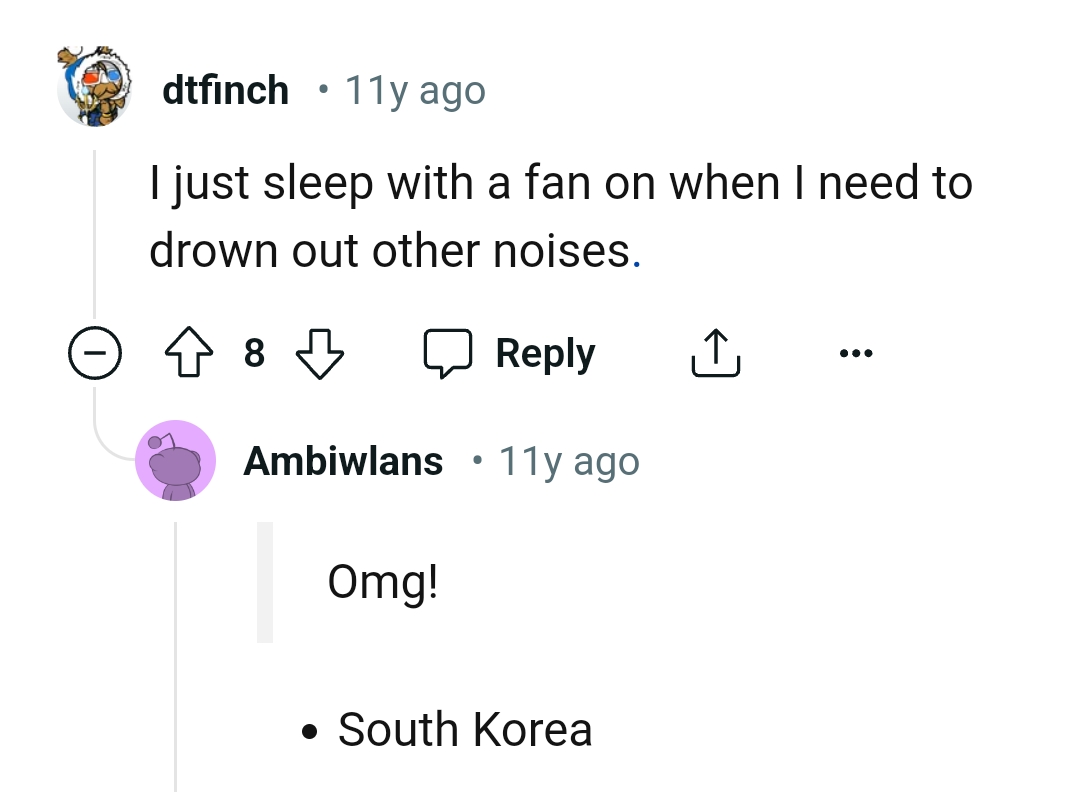The height and width of the screenshot is (792, 1080).
Task: Open Ambiwlans' Snoo avatar
Action: tap(176, 460)
